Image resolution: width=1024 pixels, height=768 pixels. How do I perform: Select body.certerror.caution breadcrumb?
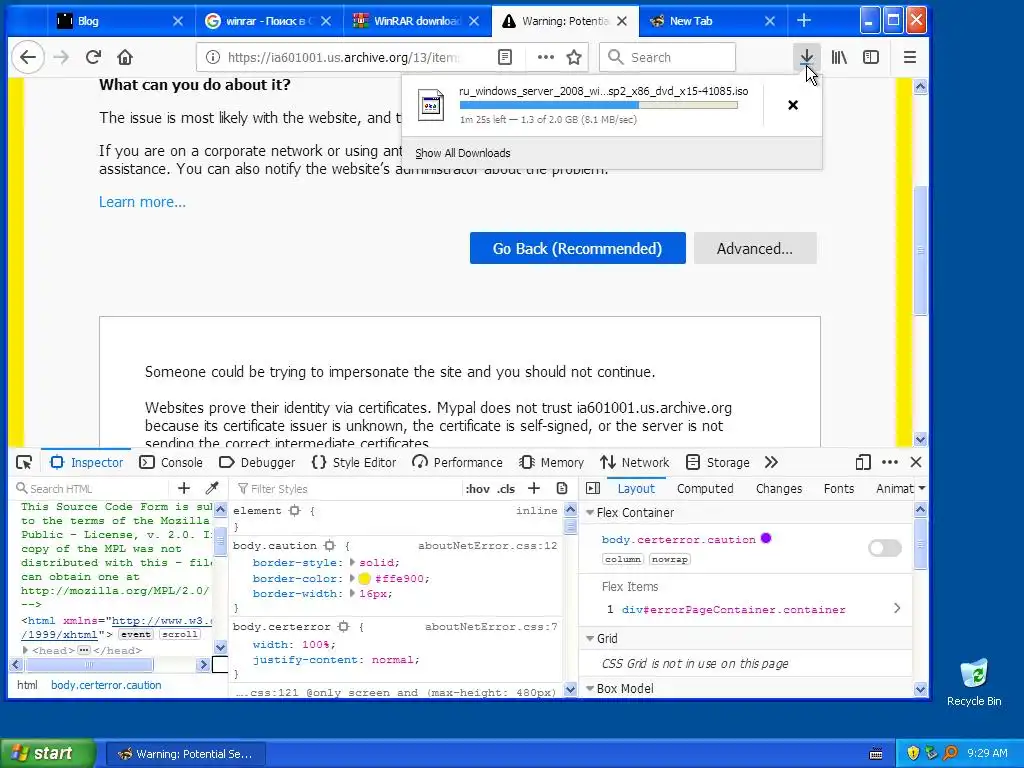(106, 685)
